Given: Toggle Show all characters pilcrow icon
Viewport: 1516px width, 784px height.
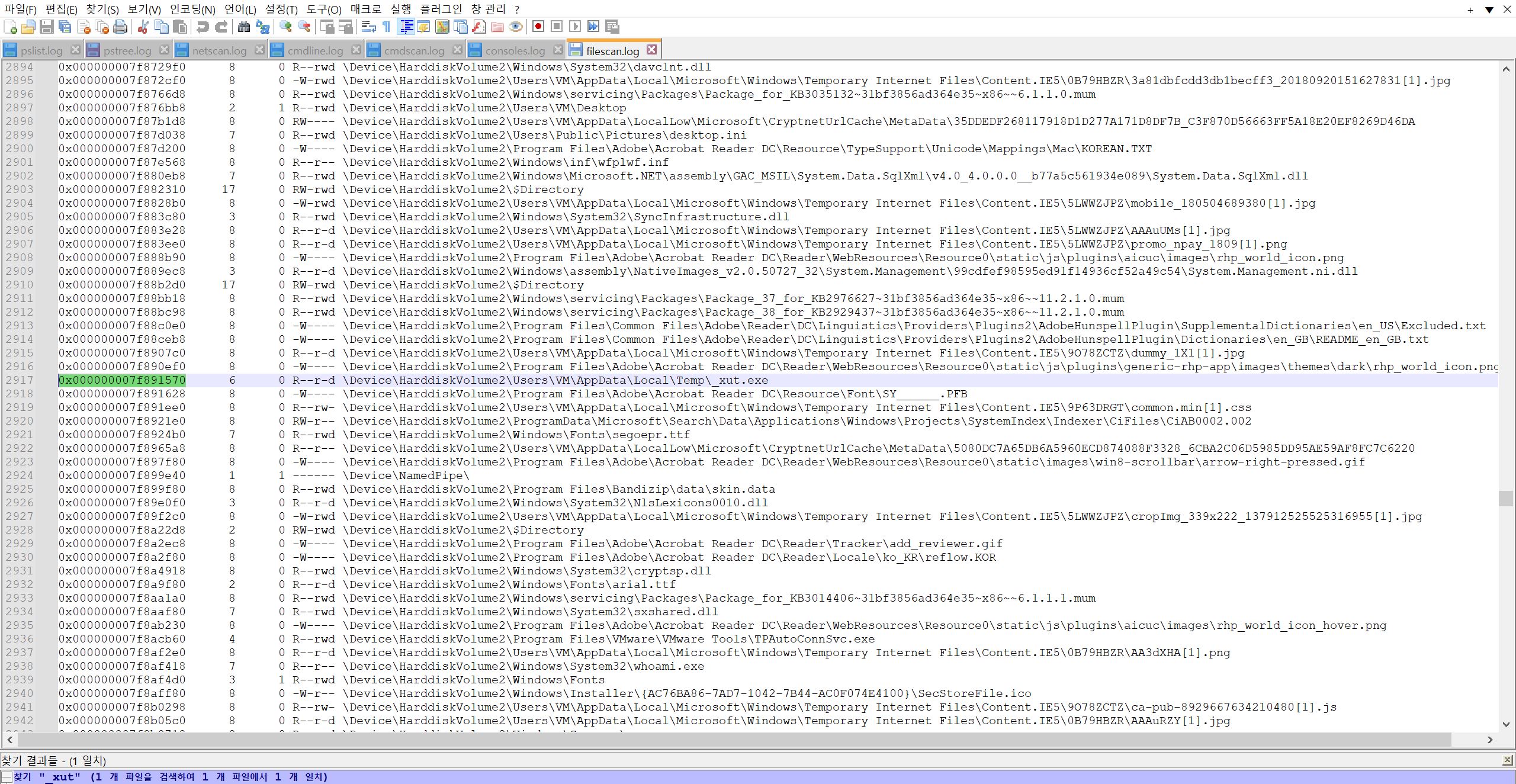Looking at the screenshot, I should [387, 27].
